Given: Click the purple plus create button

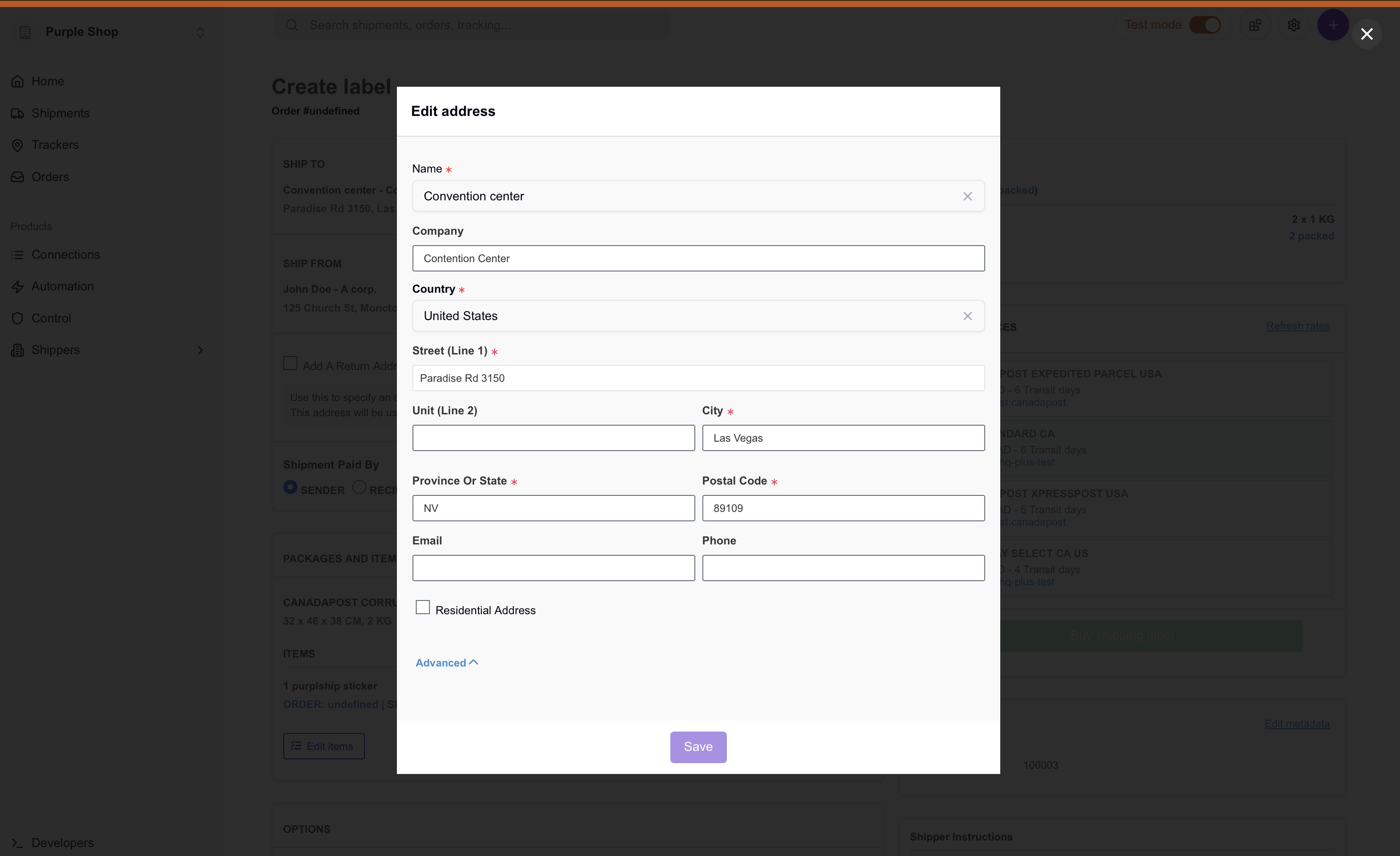Looking at the screenshot, I should tap(1333, 25).
